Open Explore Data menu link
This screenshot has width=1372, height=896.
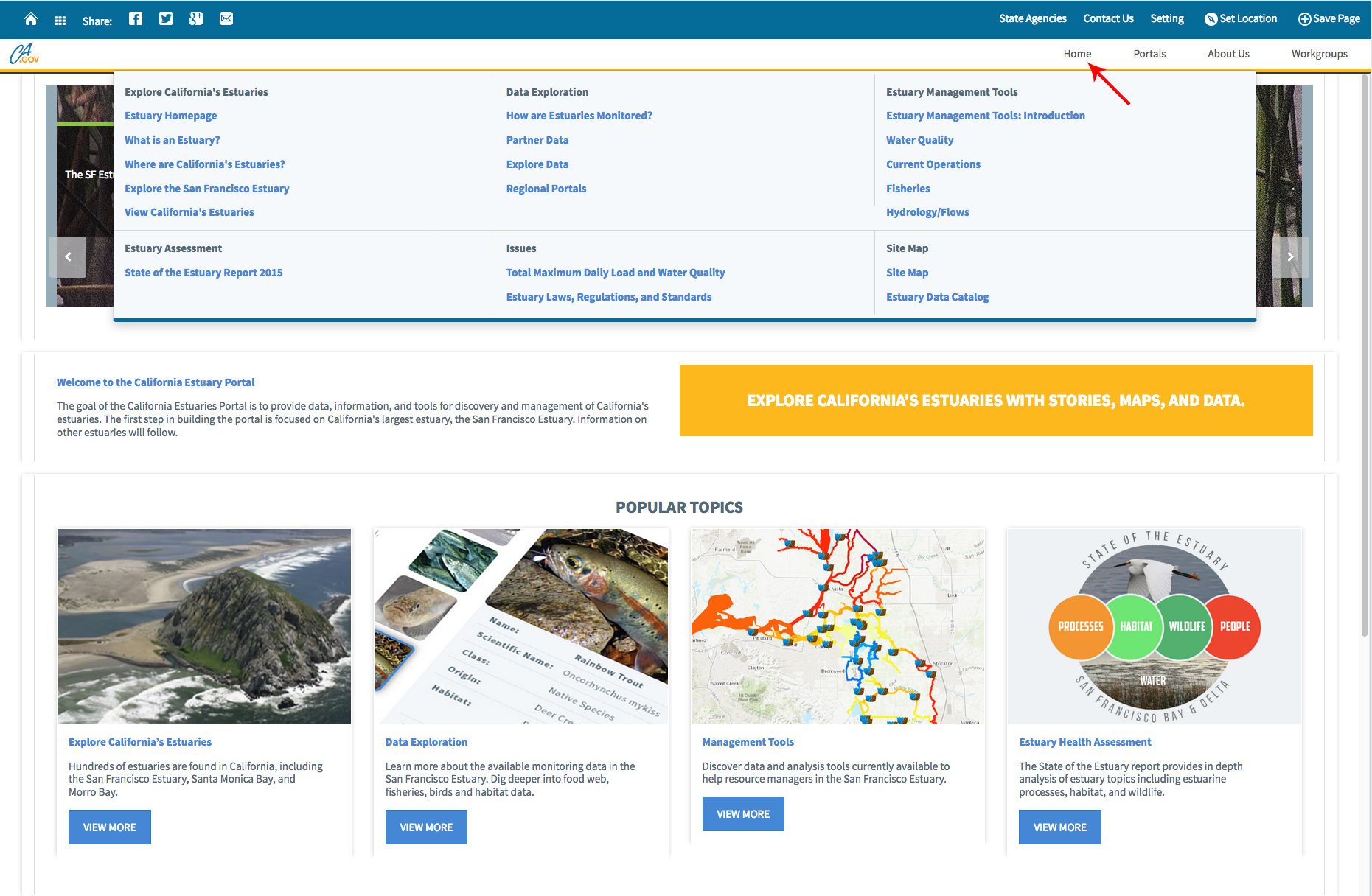click(537, 164)
